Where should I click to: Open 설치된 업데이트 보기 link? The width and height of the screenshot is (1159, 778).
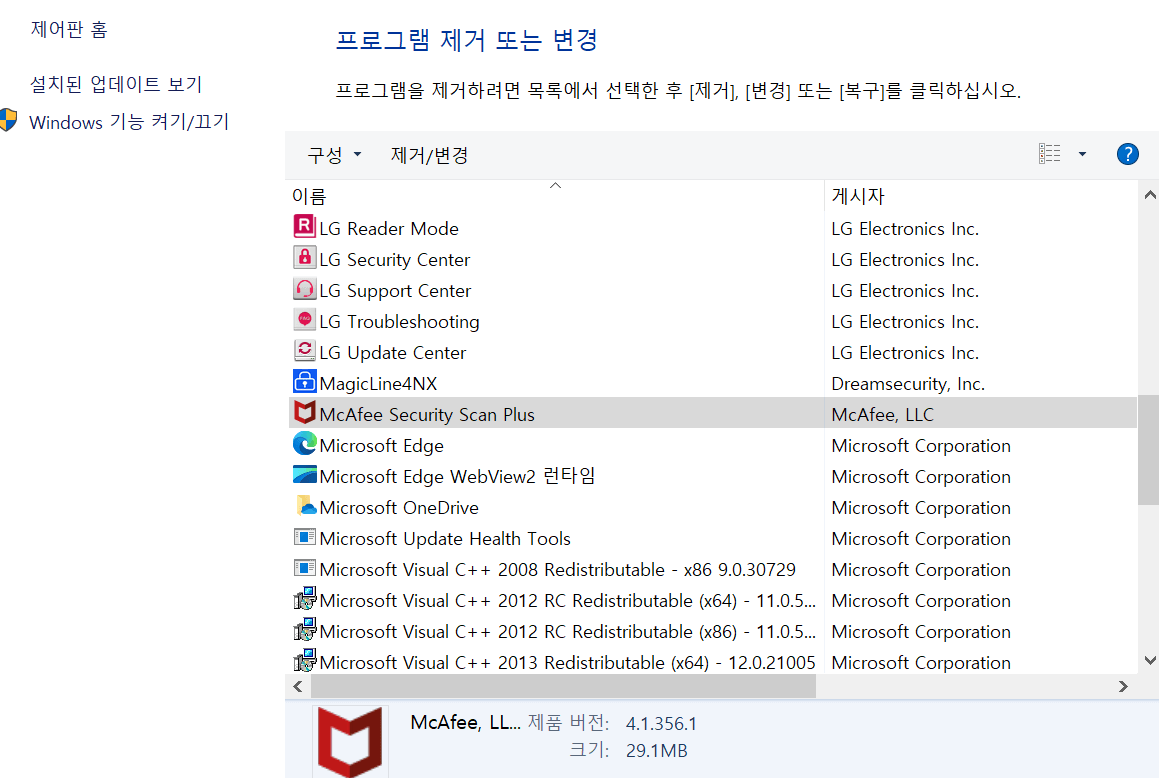tap(116, 84)
